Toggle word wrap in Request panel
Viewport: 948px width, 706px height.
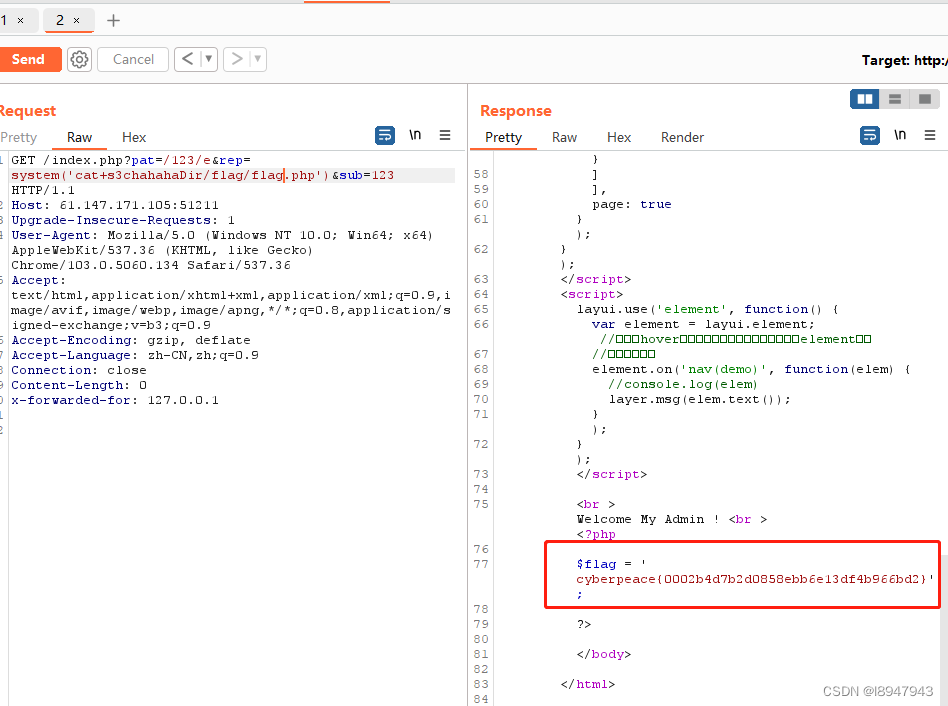385,135
